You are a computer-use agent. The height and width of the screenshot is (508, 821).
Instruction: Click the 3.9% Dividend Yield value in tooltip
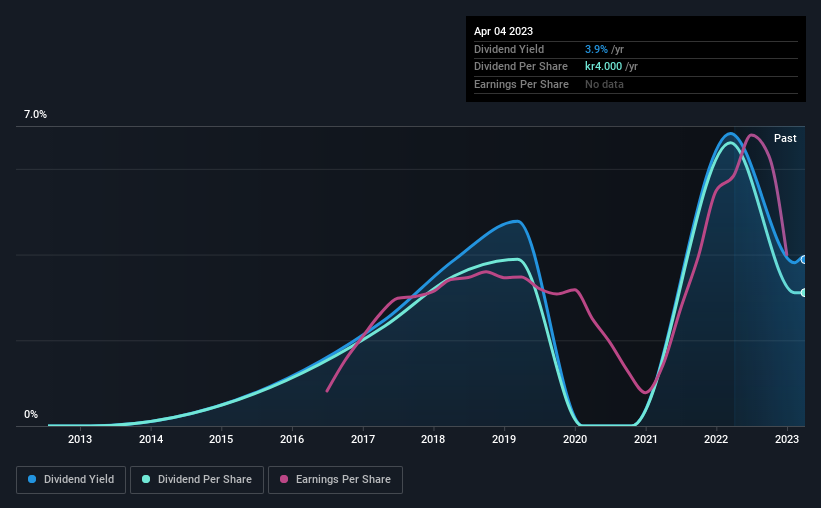point(596,49)
